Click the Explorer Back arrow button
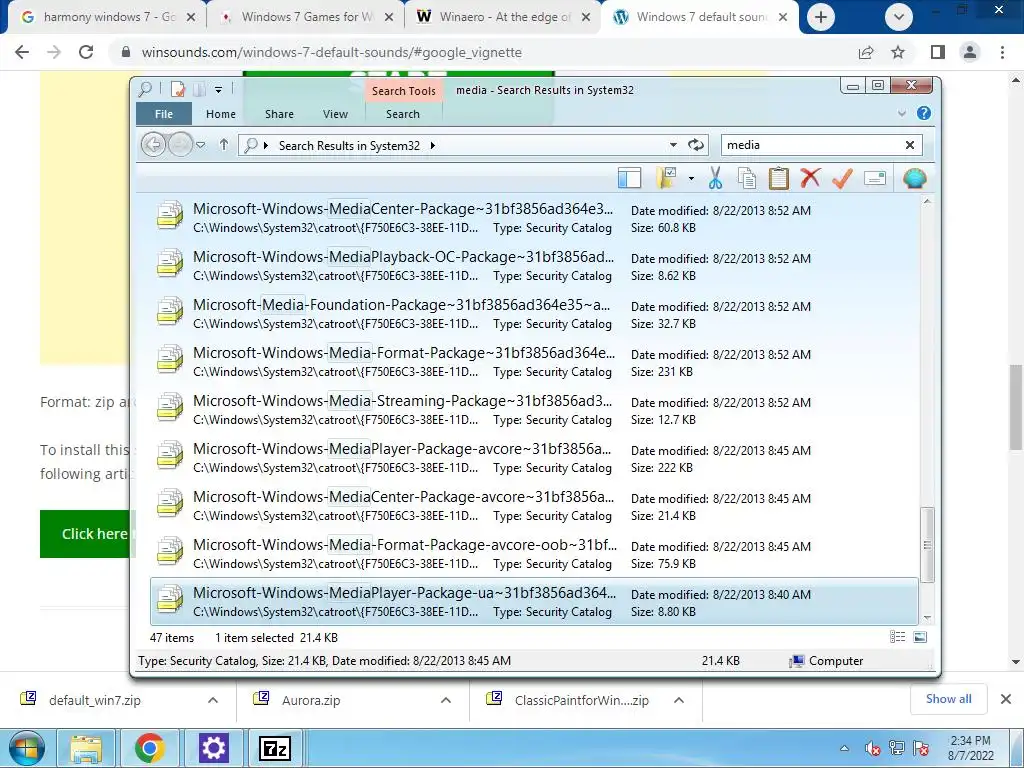 tap(153, 144)
